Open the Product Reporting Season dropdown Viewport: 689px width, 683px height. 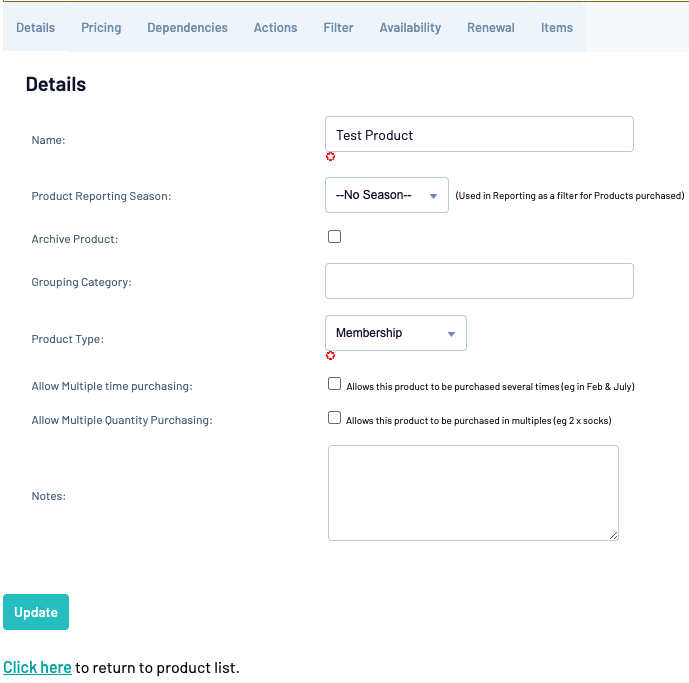pyautogui.click(x=387, y=195)
